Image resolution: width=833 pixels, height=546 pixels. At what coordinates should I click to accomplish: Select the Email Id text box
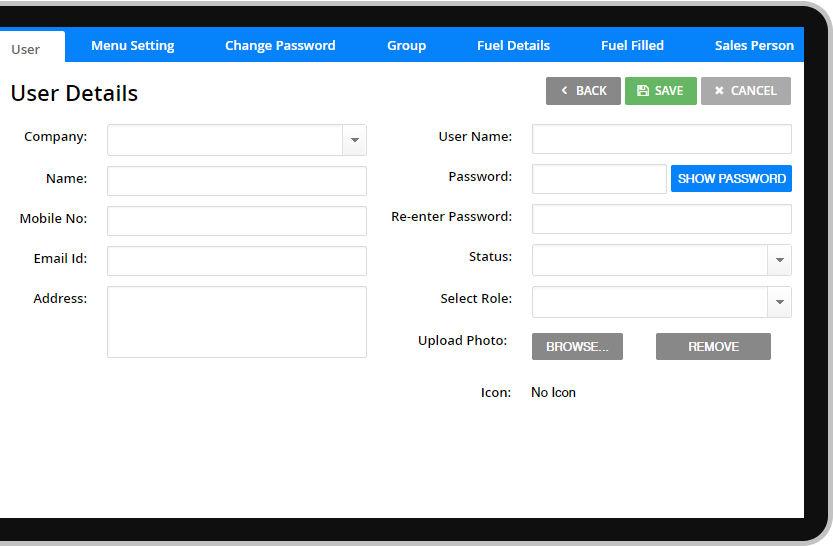click(x=237, y=261)
